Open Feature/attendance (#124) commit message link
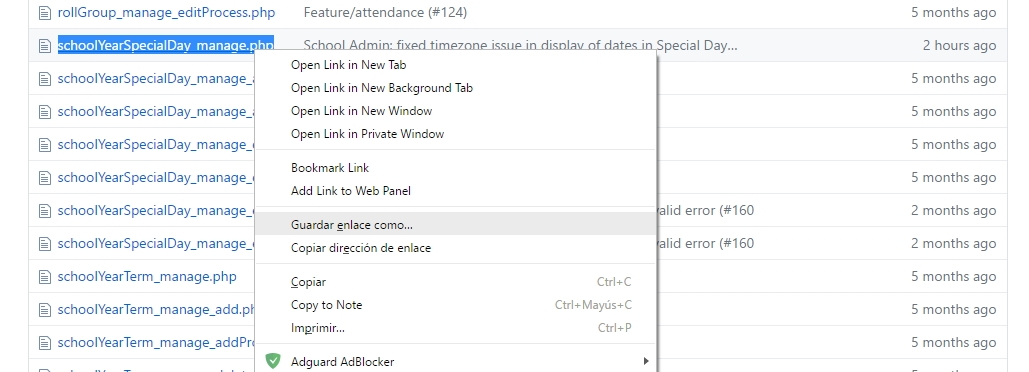This screenshot has width=1029, height=372. click(385, 12)
